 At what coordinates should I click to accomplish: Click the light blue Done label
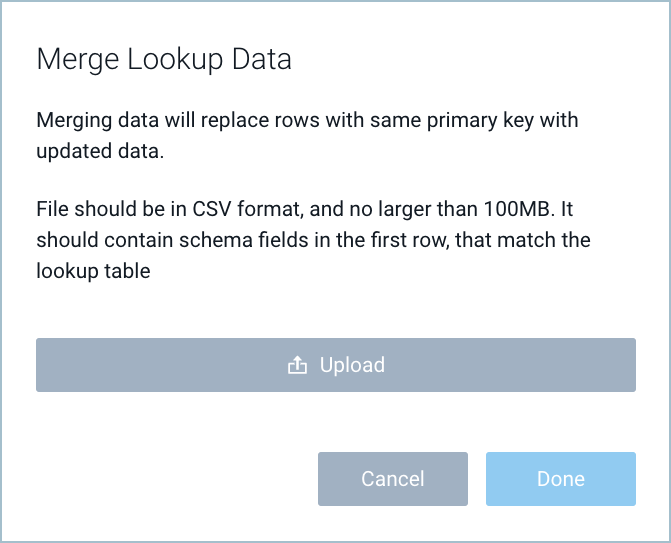point(560,479)
